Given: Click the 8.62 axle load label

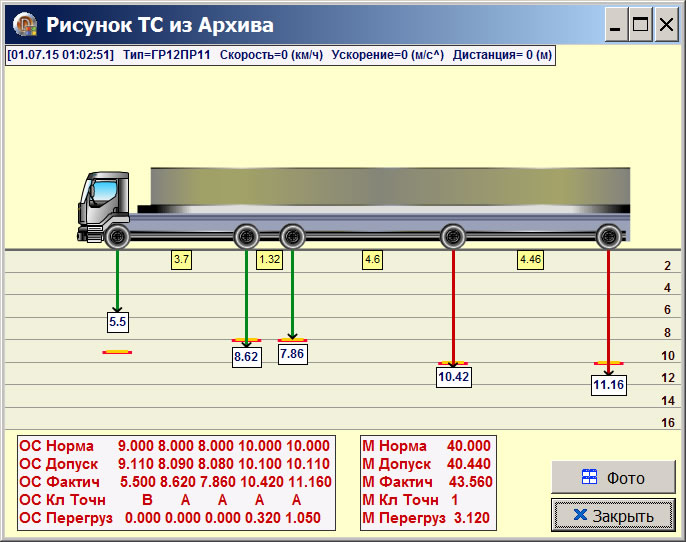Looking at the screenshot, I should pos(246,356).
